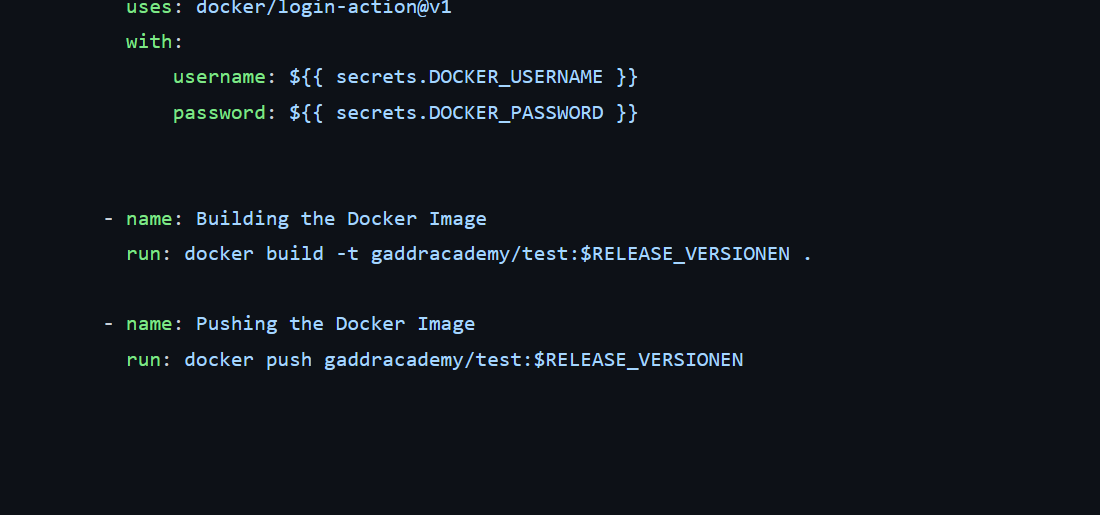Click the name key of Building step
The image size is (1100, 515).
point(149,218)
